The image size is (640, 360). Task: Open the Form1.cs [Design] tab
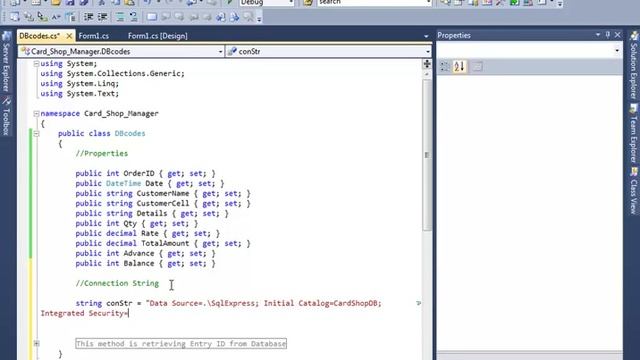pos(158,36)
